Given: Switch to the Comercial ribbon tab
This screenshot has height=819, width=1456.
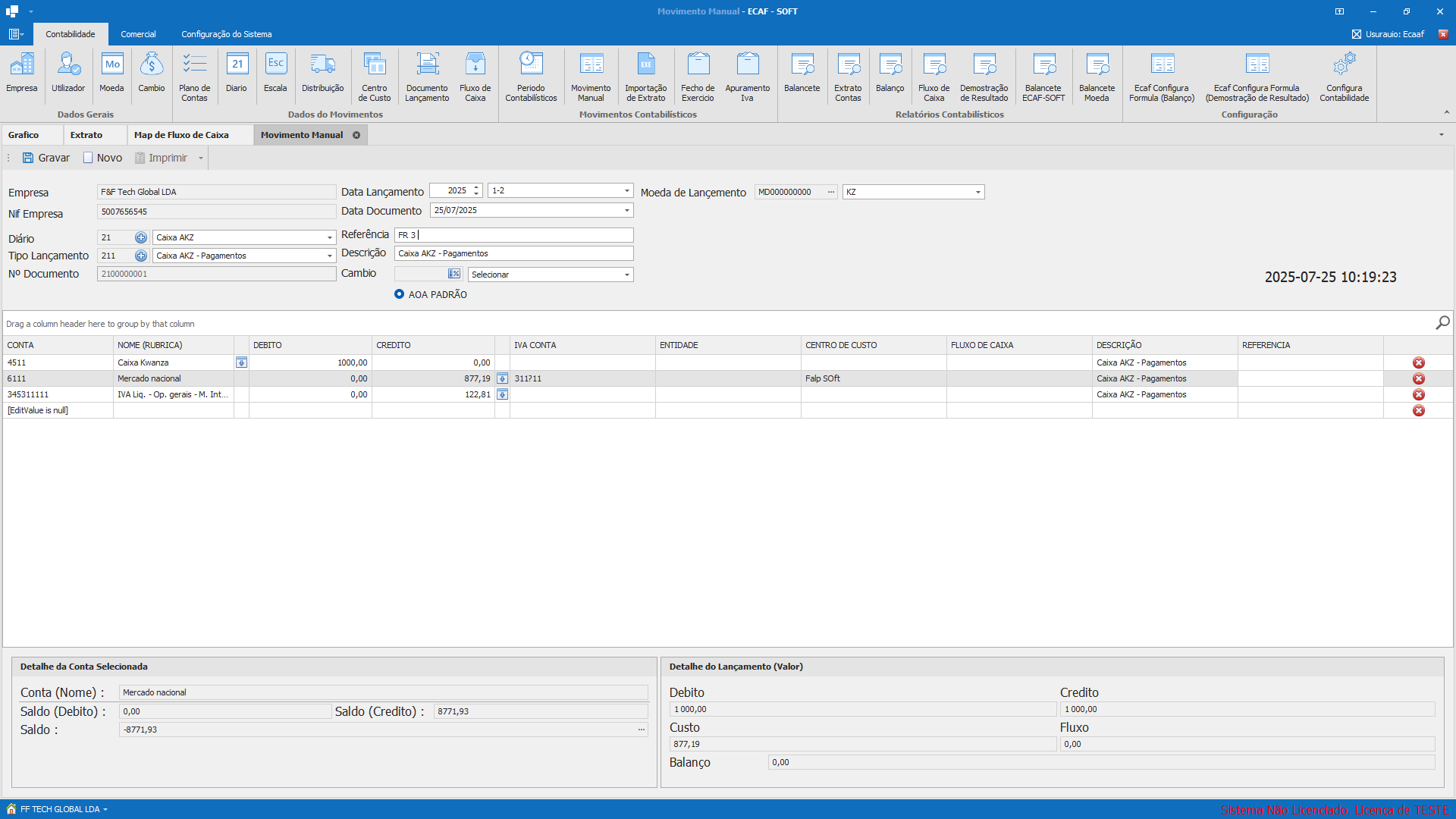Looking at the screenshot, I should 138,34.
